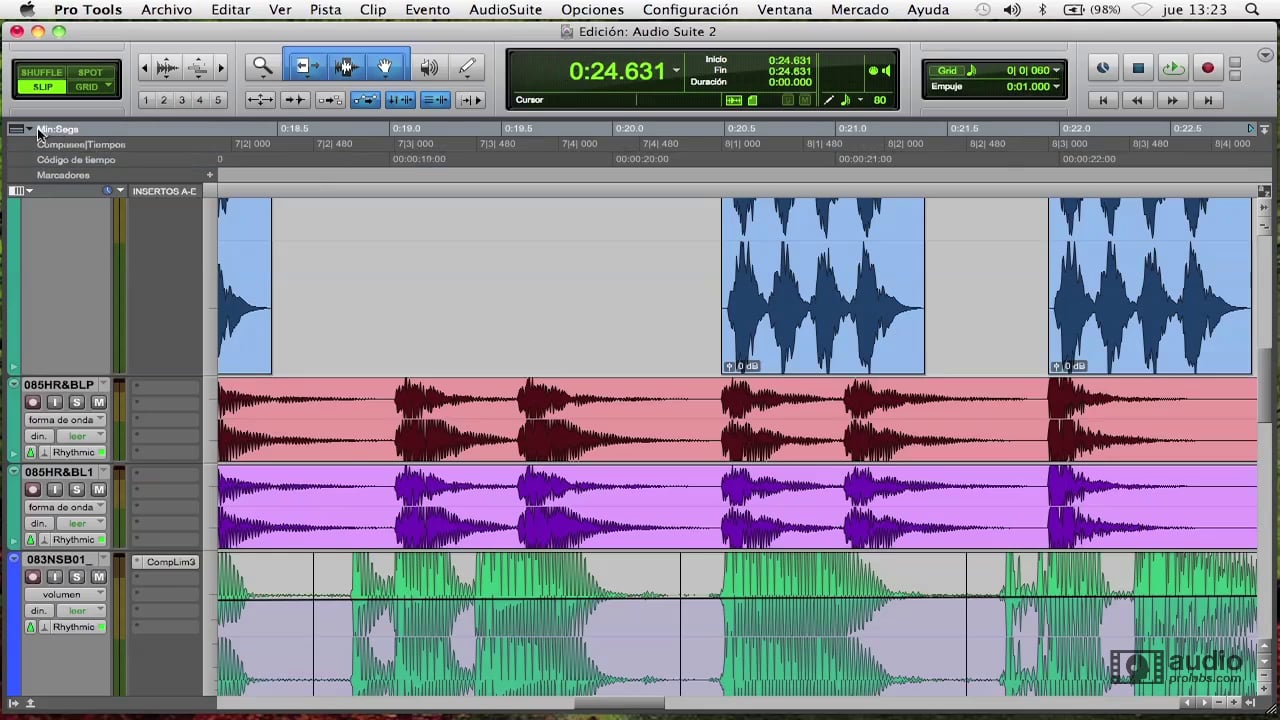Viewport: 1280px width, 720px height.
Task: Toggle Mirrored MIDI Editing button
Action: (330, 100)
